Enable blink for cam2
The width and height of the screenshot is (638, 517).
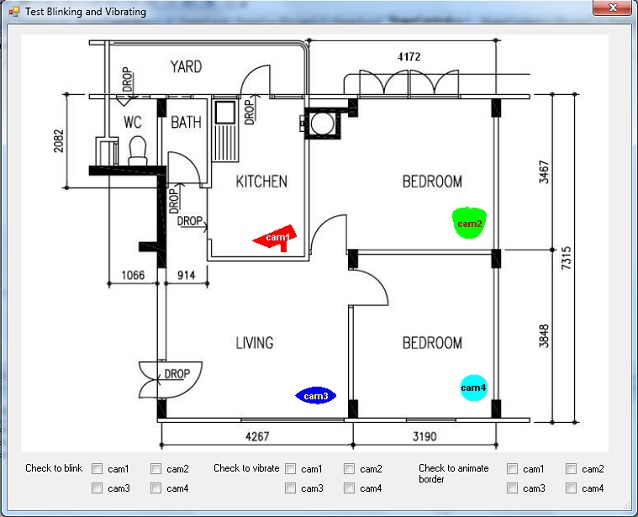pyautogui.click(x=156, y=469)
